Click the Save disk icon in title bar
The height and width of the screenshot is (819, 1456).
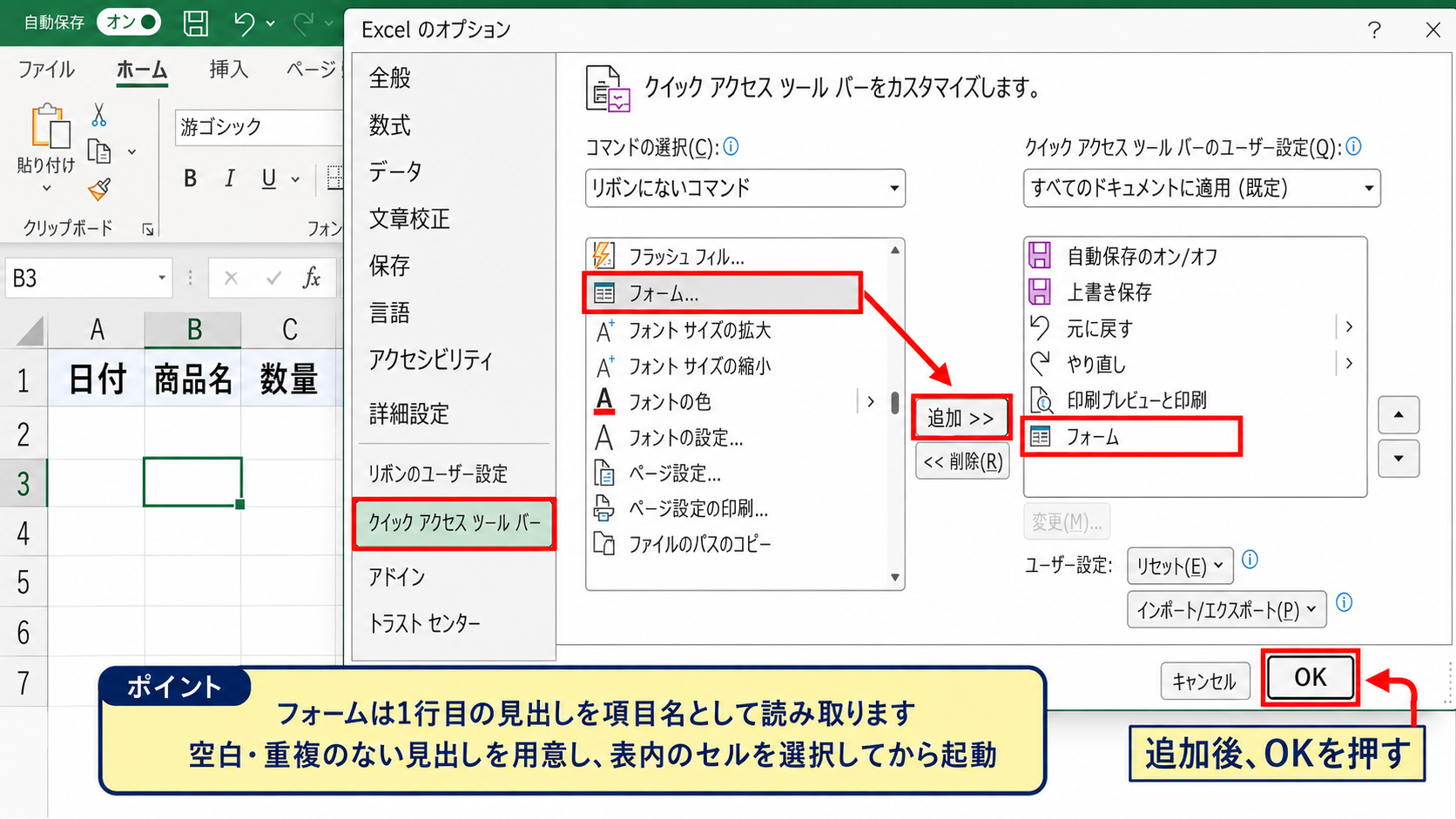click(196, 23)
